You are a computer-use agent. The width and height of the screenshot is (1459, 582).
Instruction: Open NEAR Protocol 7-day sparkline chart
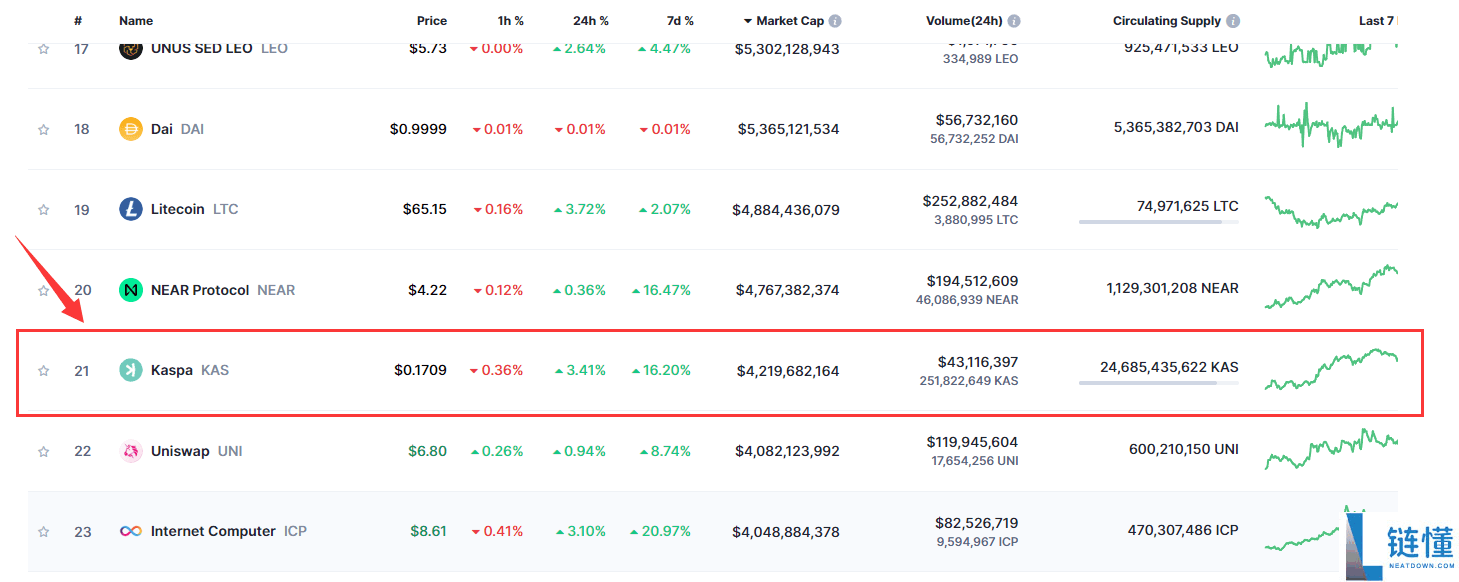point(1331,287)
